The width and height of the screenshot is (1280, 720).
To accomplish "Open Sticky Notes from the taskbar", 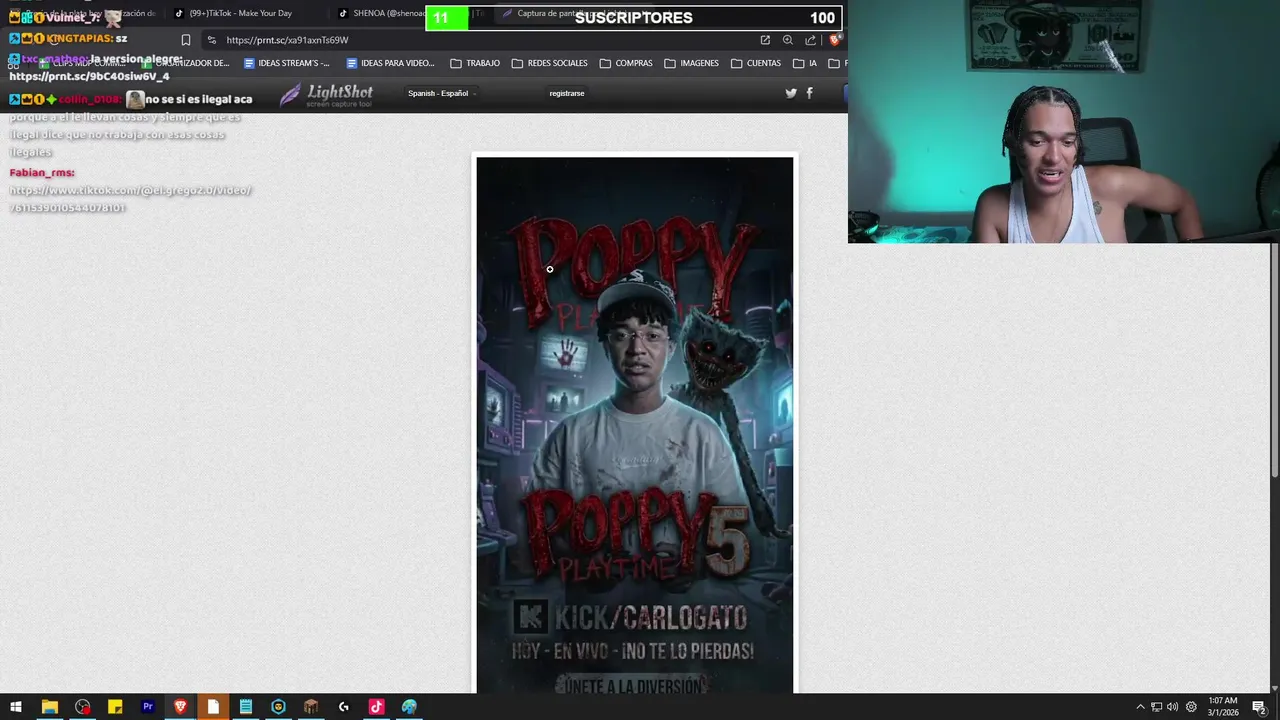I will [x=115, y=707].
